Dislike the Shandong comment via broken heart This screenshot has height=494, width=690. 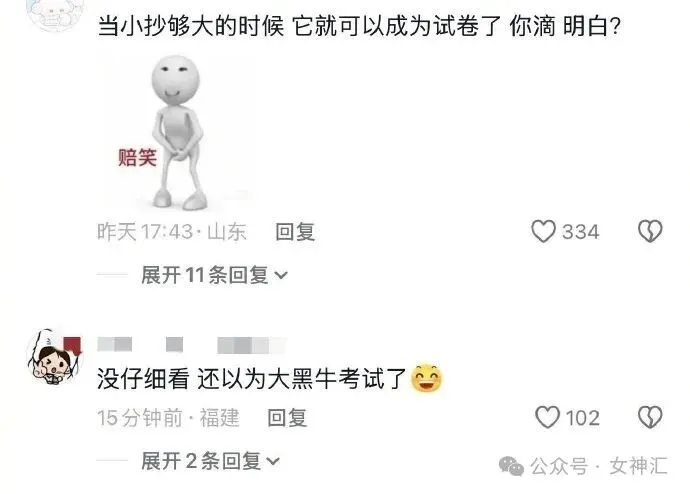(x=650, y=231)
